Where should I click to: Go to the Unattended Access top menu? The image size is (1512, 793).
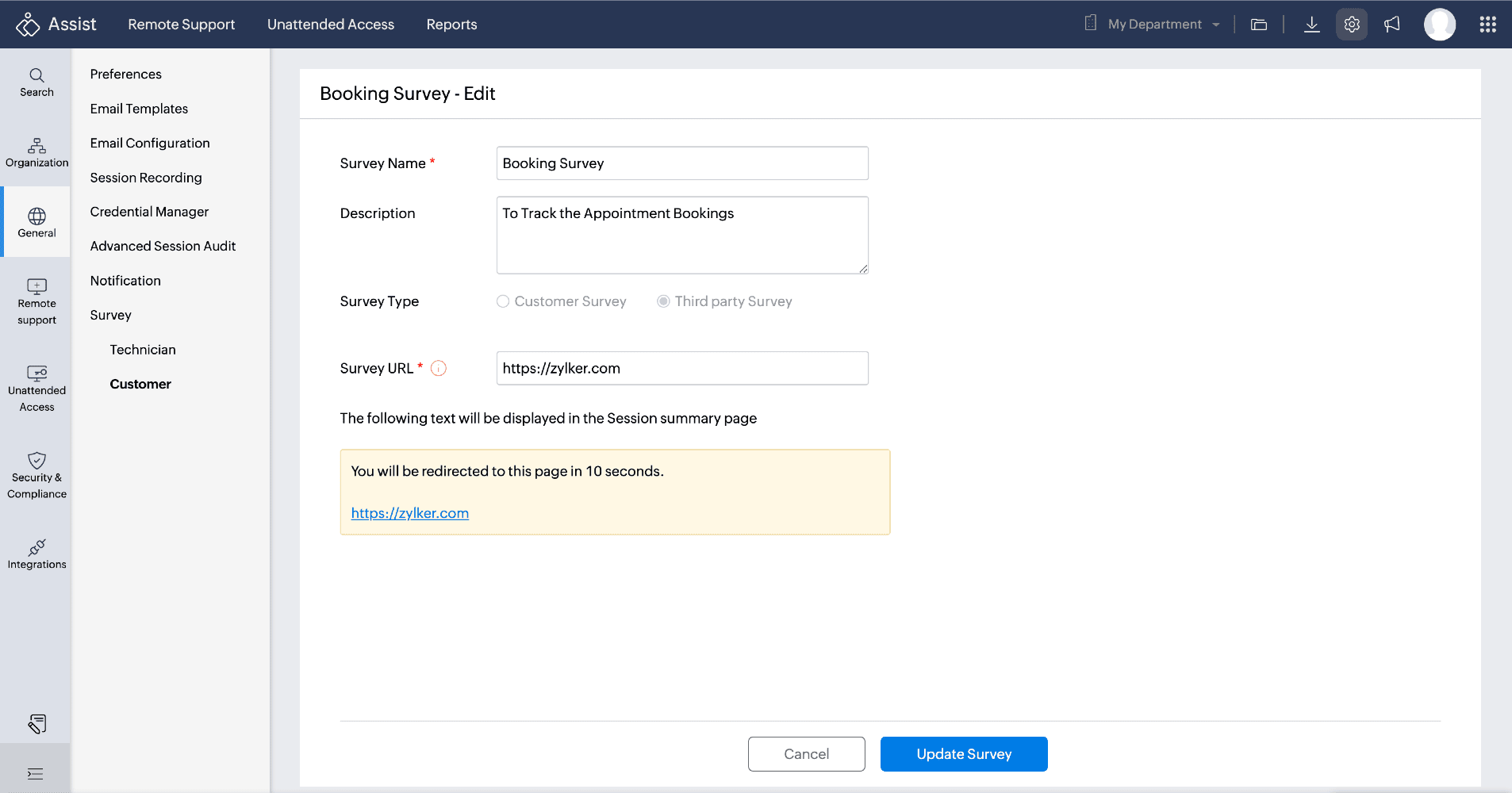[x=330, y=25]
